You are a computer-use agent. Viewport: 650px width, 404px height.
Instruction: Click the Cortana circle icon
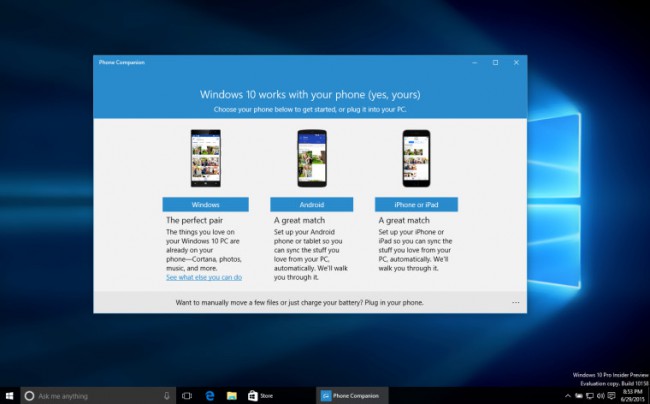point(29,396)
